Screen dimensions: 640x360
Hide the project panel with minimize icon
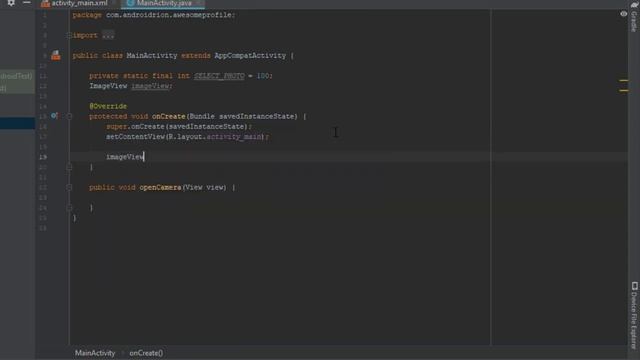point(27,3)
